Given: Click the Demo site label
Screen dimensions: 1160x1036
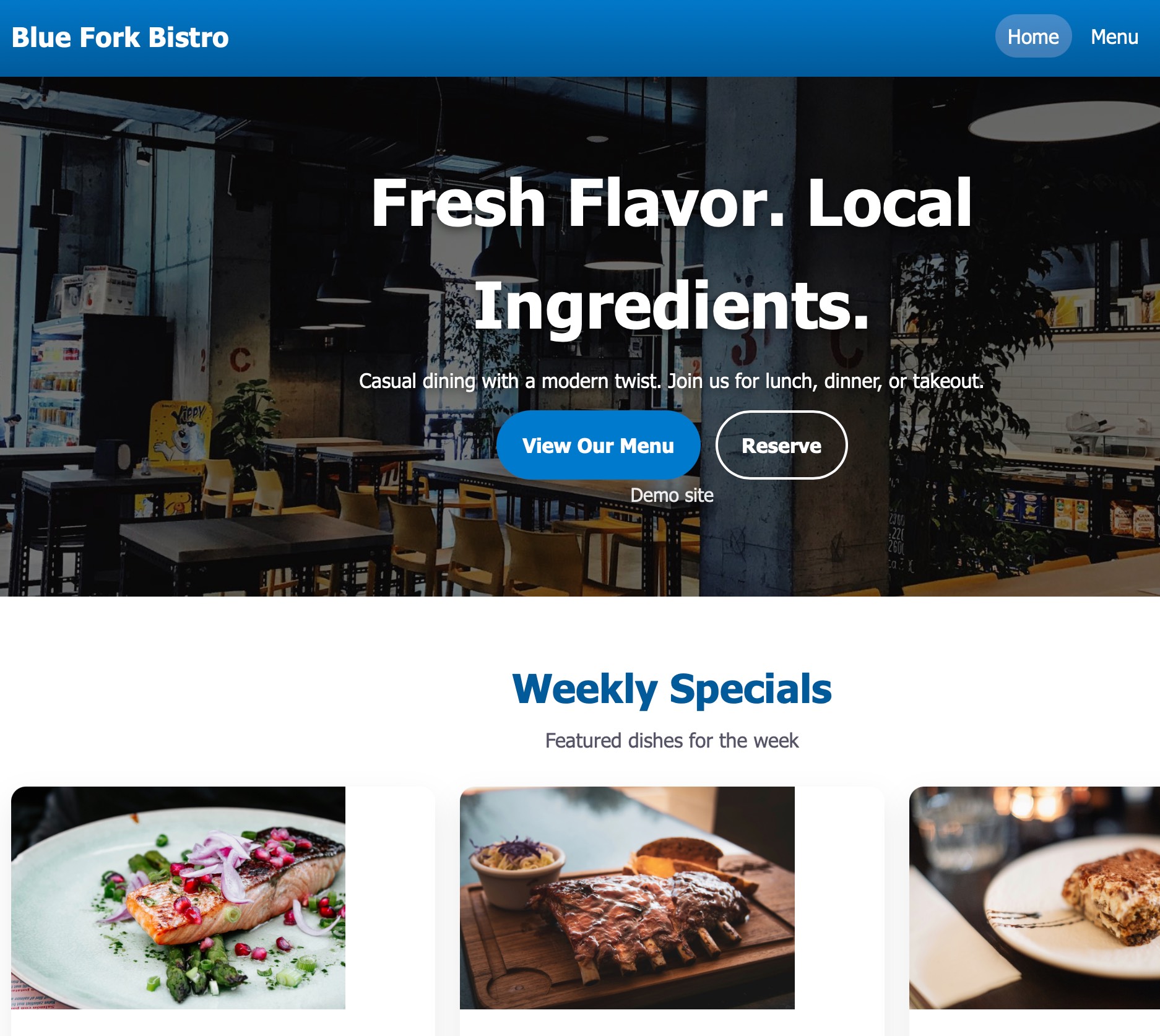Looking at the screenshot, I should pos(672,495).
